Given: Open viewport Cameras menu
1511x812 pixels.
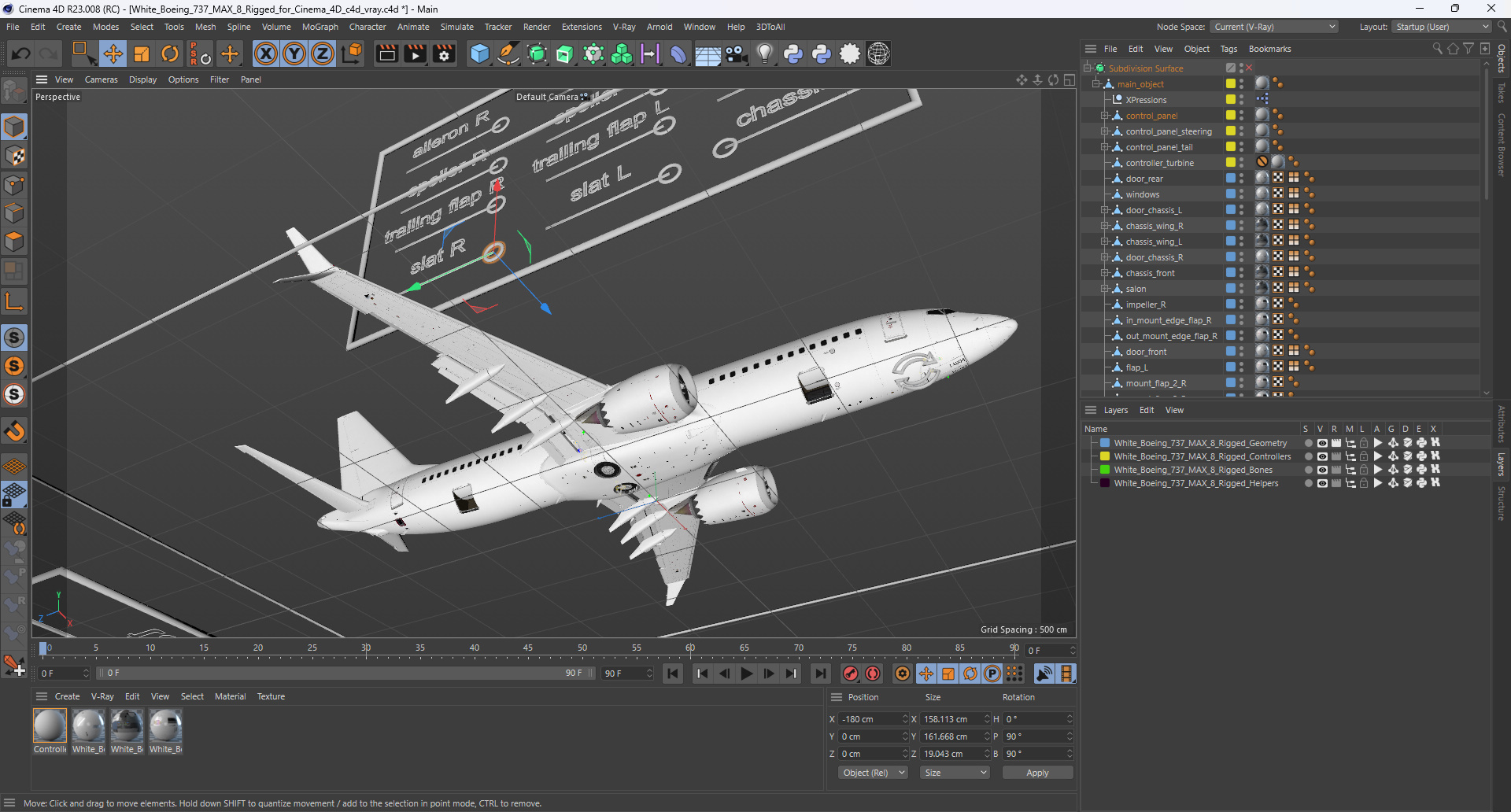Looking at the screenshot, I should pyautogui.click(x=102, y=79).
